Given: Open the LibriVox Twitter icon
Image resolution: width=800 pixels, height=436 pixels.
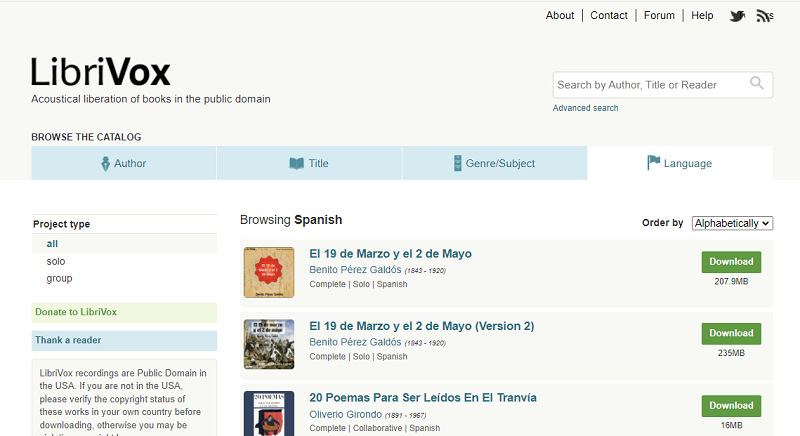Looking at the screenshot, I should [x=737, y=16].
